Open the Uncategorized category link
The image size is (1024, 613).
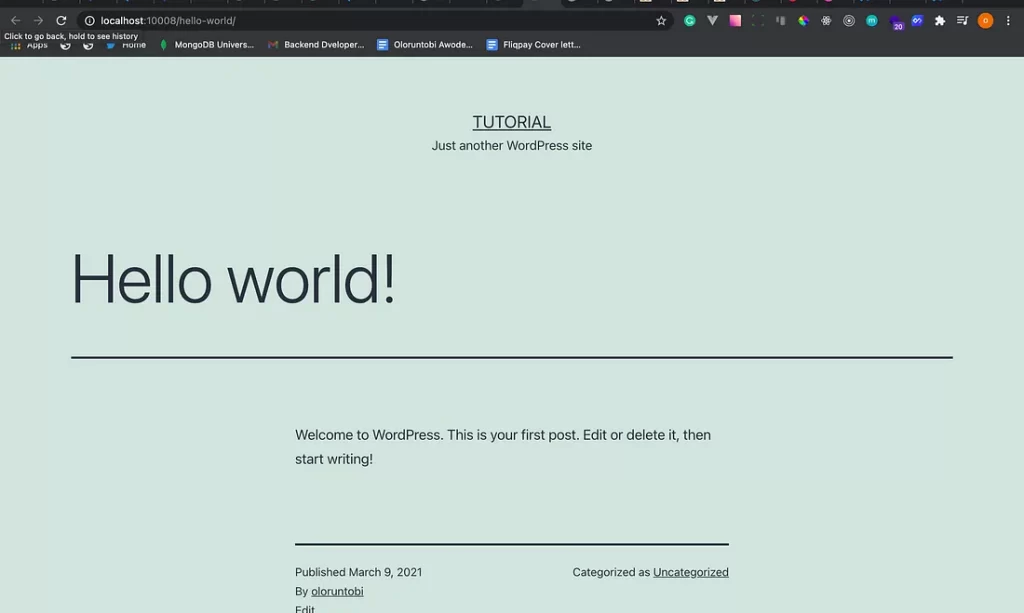(x=690, y=572)
